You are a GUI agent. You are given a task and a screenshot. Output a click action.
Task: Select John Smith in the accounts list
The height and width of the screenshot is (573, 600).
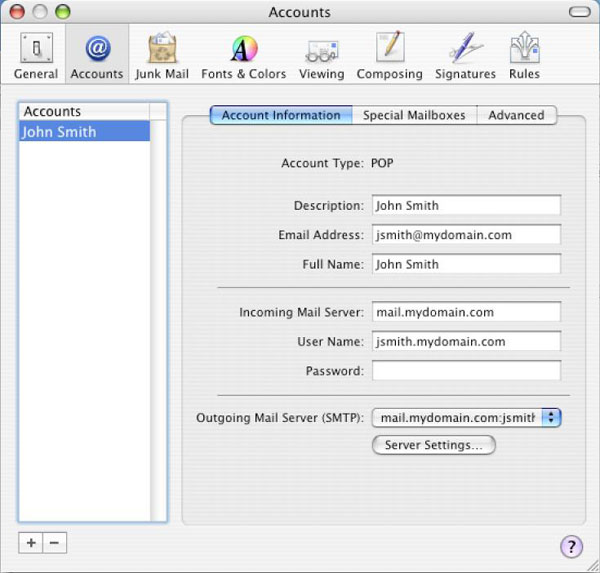click(84, 131)
